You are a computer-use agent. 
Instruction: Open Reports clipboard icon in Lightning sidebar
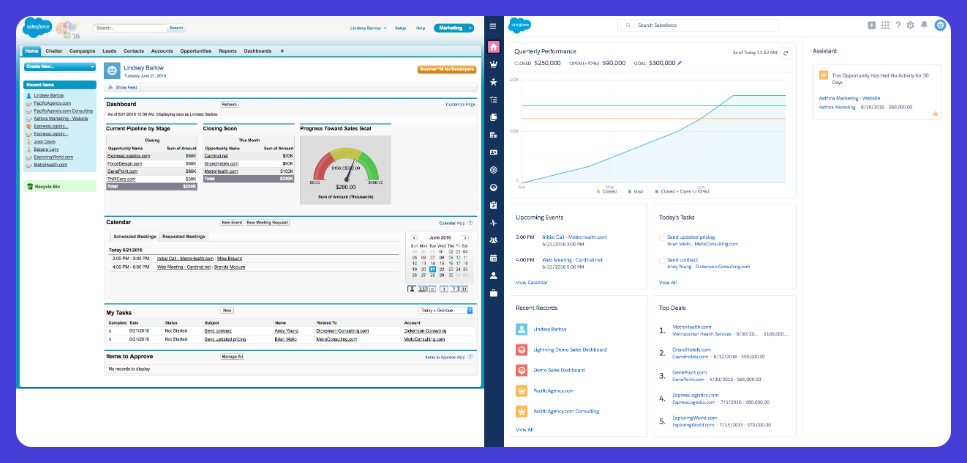click(x=493, y=205)
